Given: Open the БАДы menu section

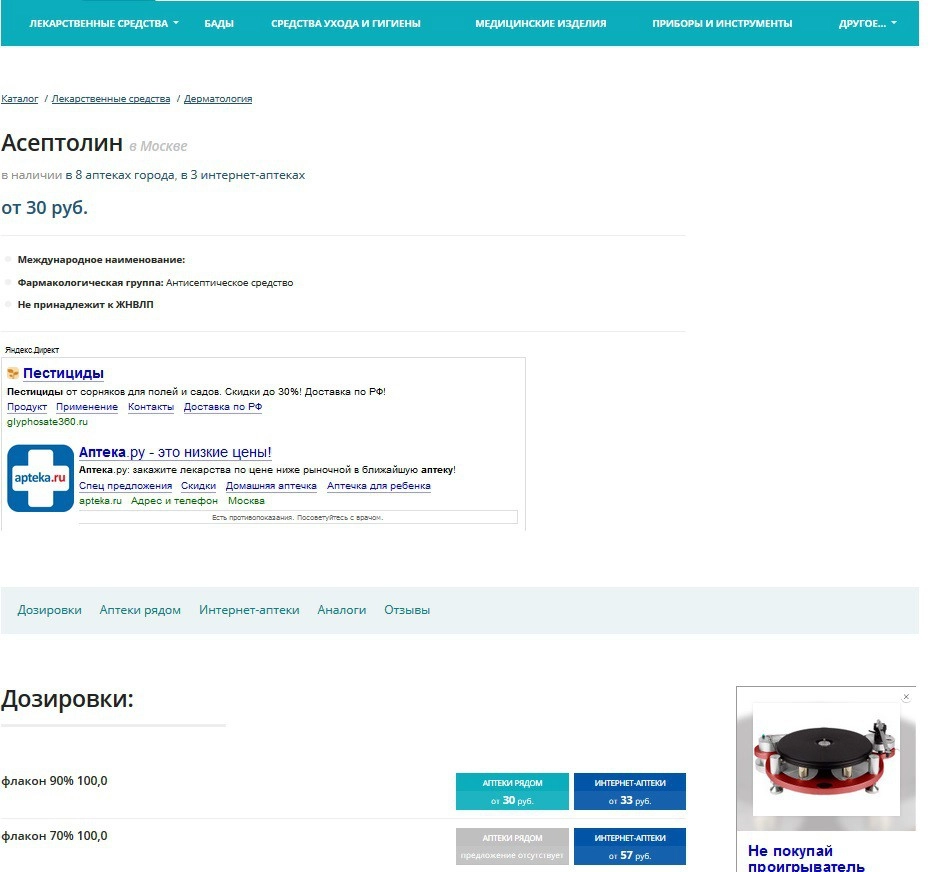Looking at the screenshot, I should tap(219, 23).
